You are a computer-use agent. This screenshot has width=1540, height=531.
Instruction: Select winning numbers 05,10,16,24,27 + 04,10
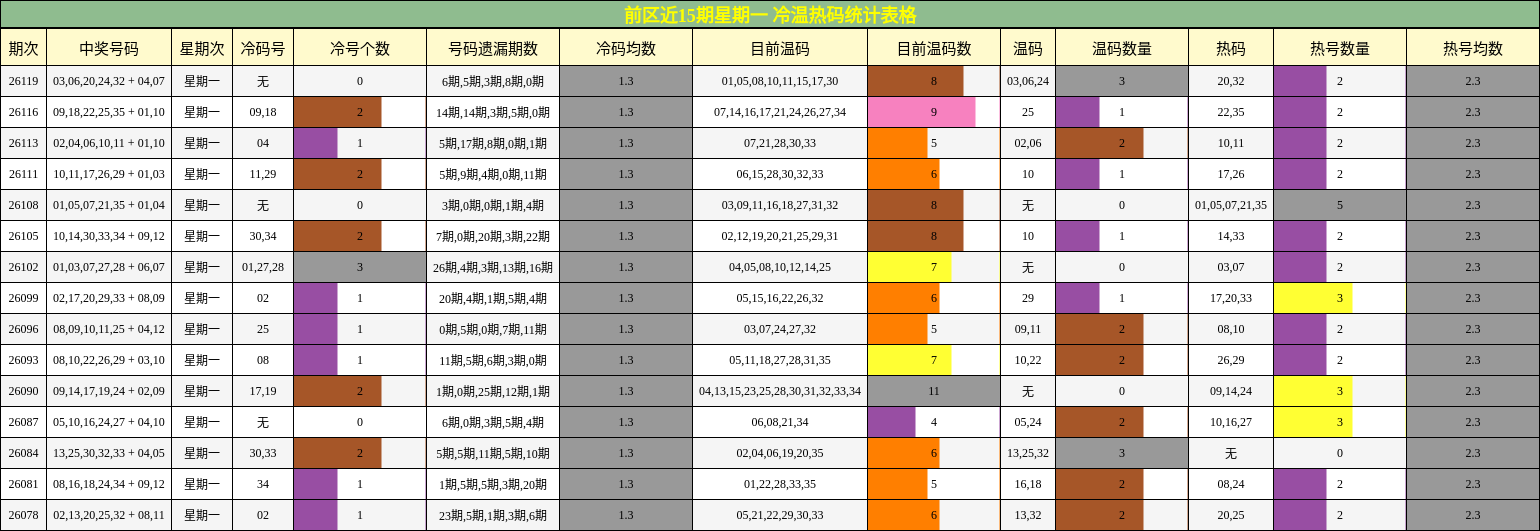click(109, 422)
